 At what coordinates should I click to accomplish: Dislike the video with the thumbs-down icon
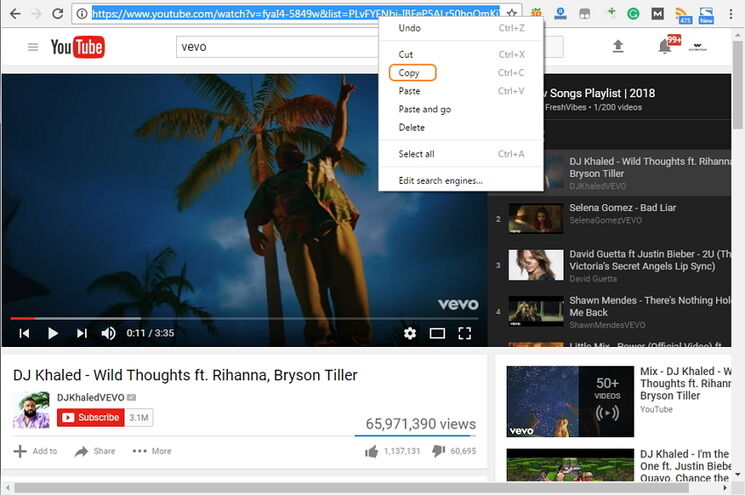(439, 451)
